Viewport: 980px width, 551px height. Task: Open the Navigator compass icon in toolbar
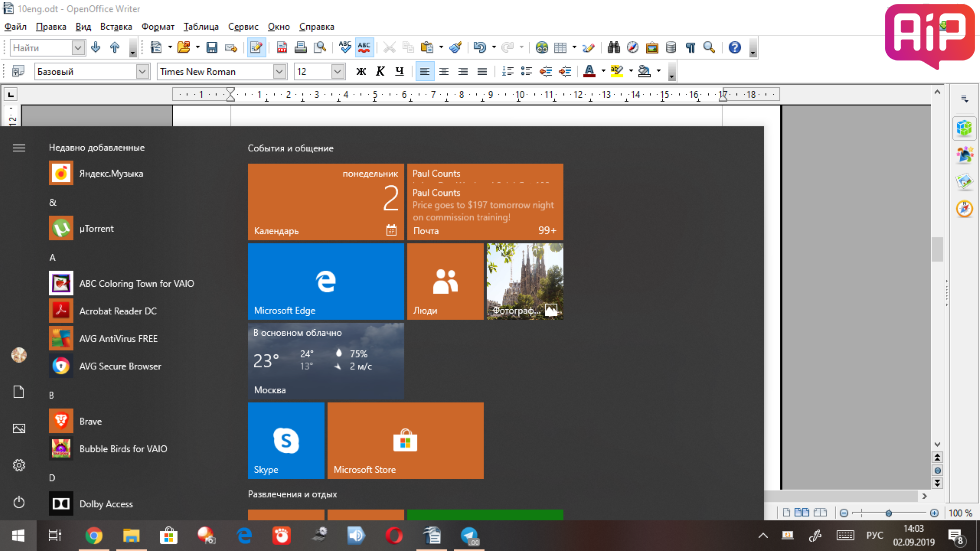tap(632, 47)
